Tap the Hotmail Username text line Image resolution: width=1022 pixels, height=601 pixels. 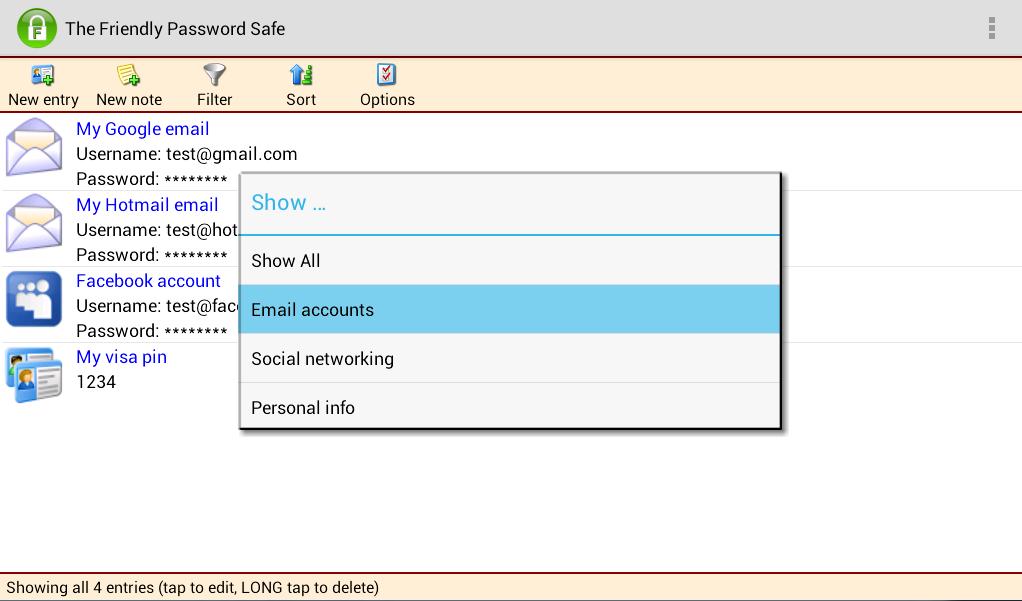(157, 230)
